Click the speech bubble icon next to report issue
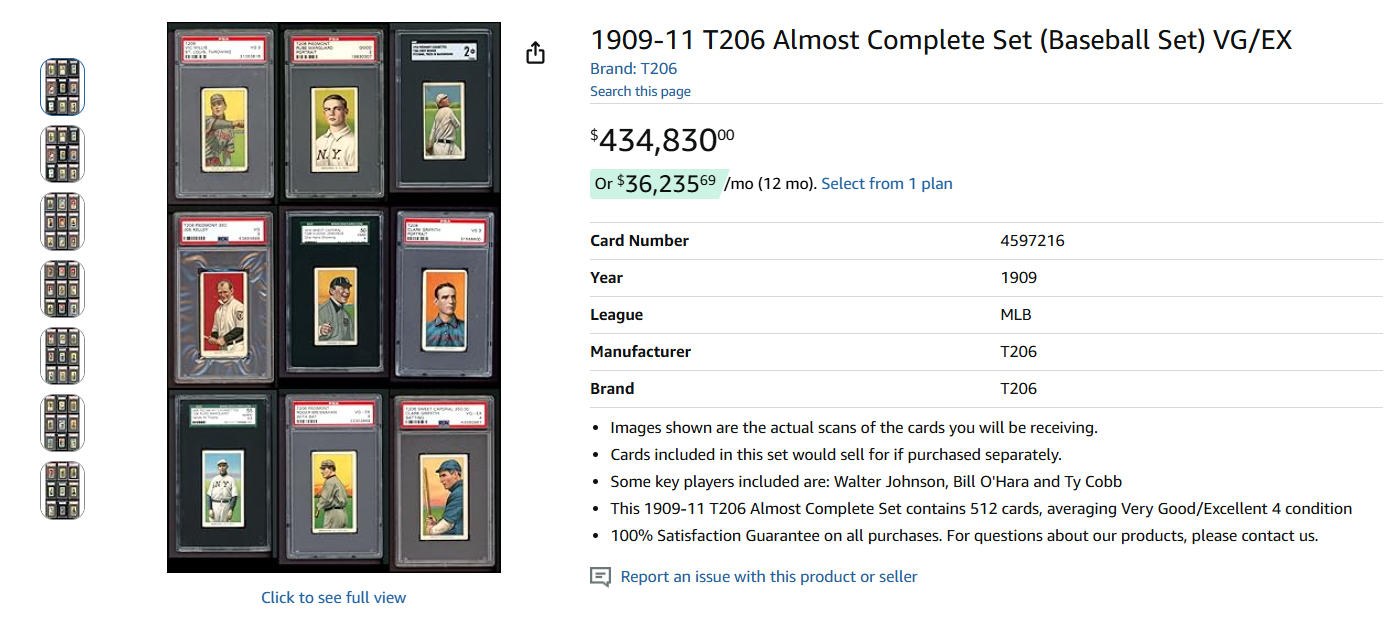This screenshot has width=1386, height=619. tap(600, 577)
